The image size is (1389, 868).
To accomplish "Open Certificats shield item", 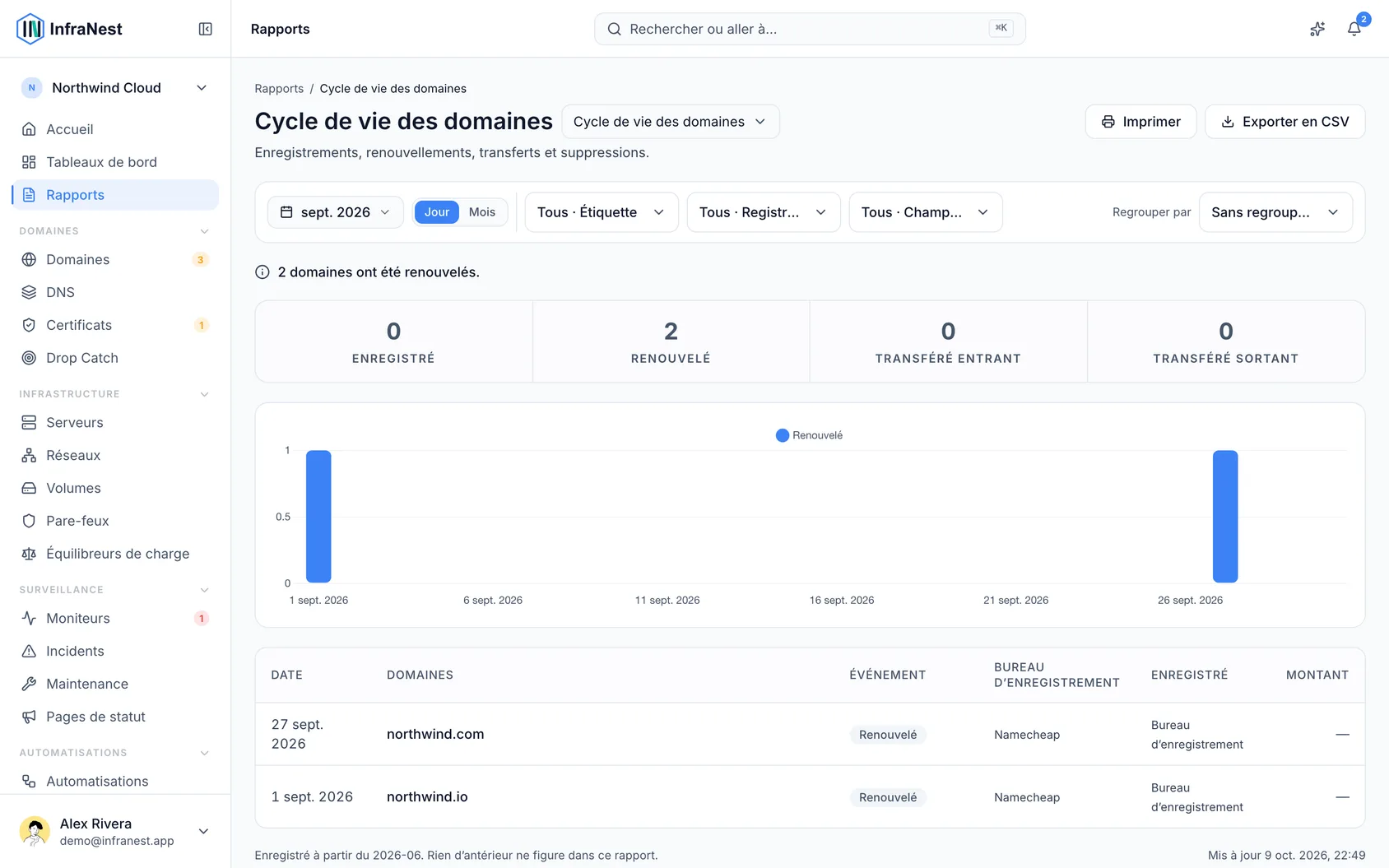I will [115, 325].
